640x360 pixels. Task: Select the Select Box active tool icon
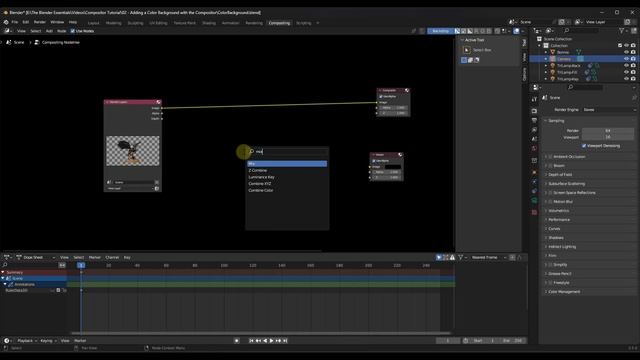pos(467,50)
